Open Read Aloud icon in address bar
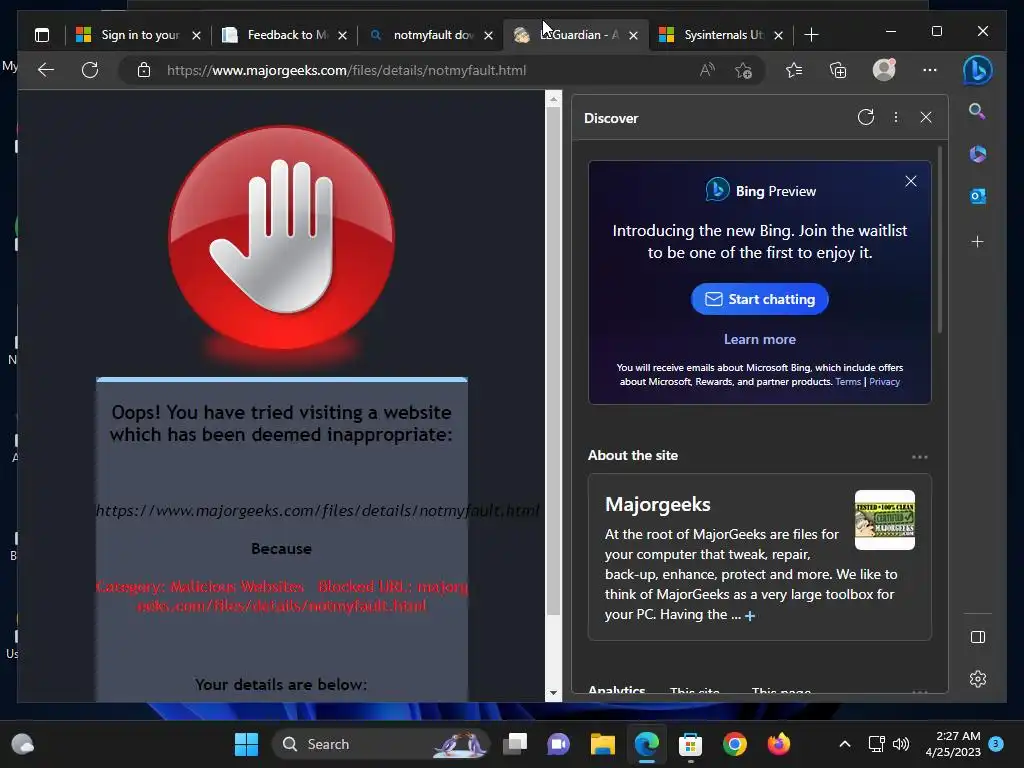 tap(707, 70)
